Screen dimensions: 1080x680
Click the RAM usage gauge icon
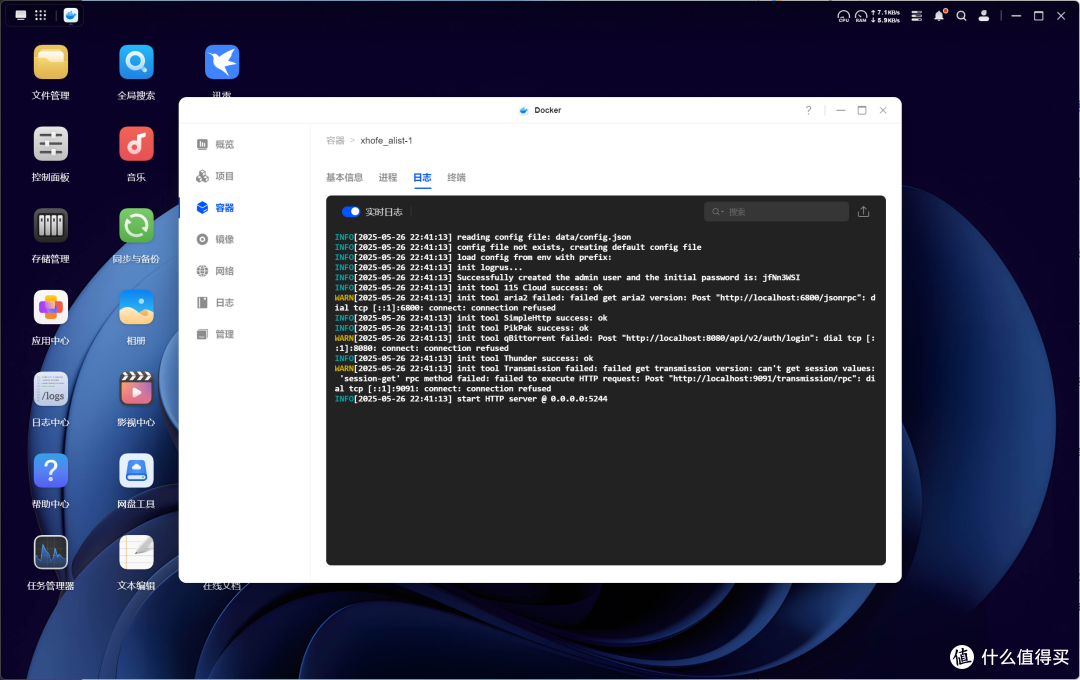tap(860, 16)
